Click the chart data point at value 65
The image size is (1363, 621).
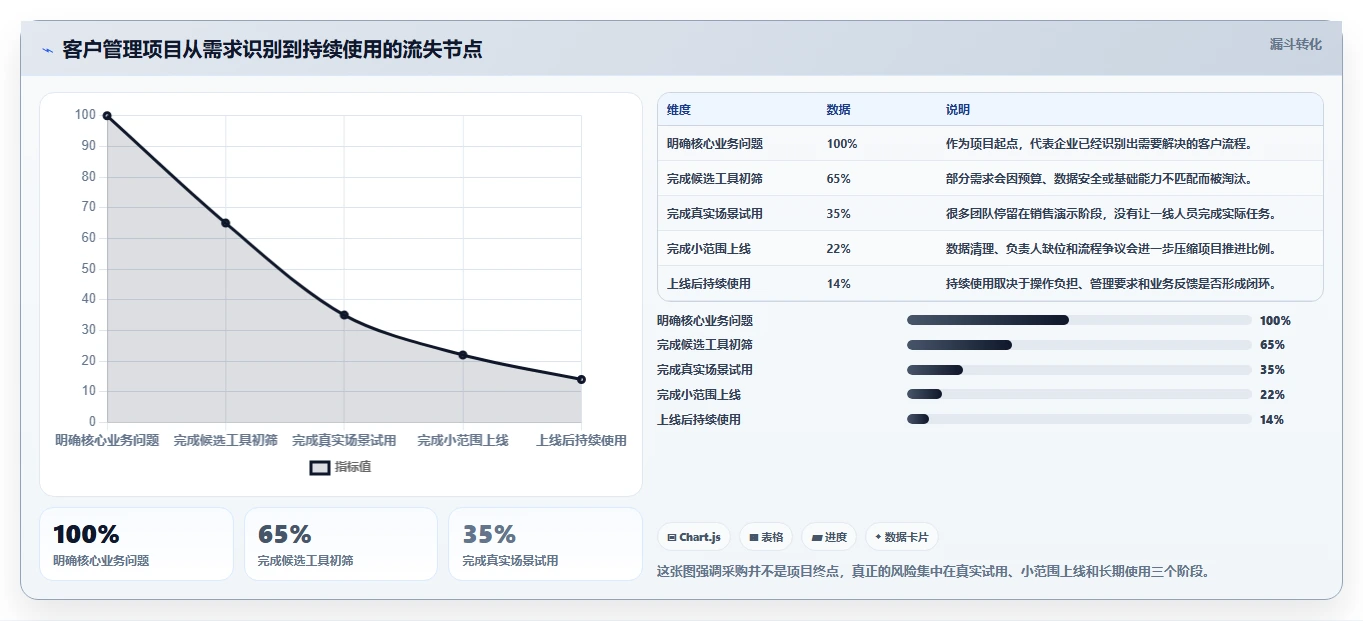click(225, 223)
